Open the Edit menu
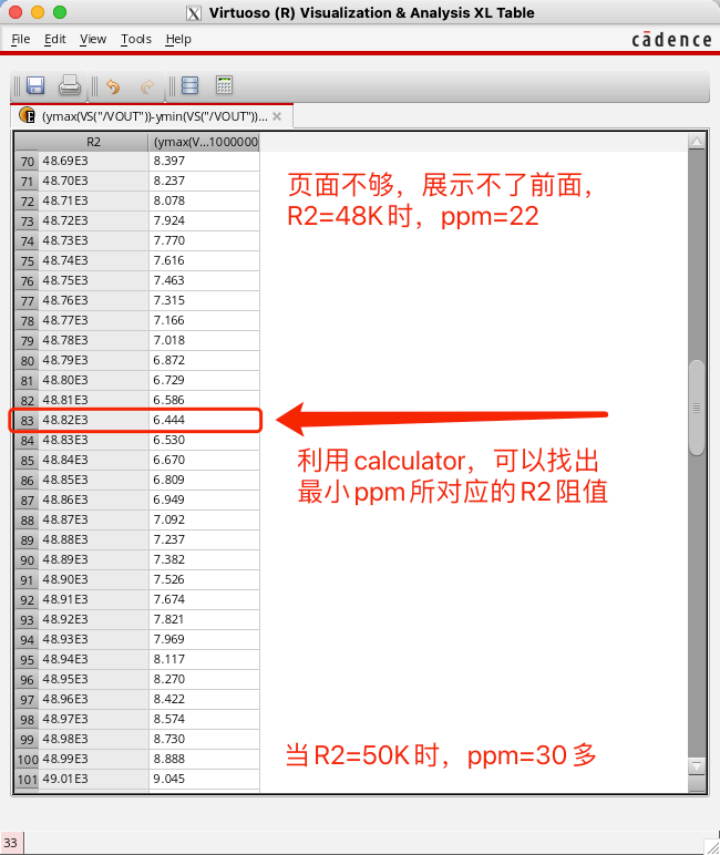 coord(55,39)
